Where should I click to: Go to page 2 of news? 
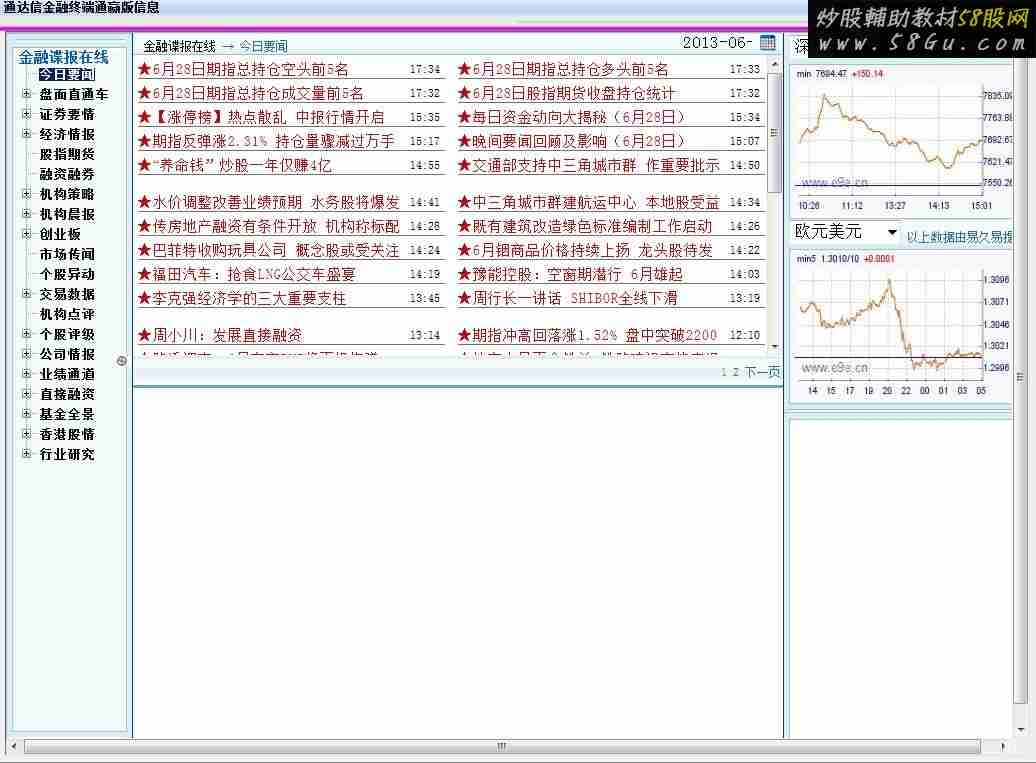(735, 372)
